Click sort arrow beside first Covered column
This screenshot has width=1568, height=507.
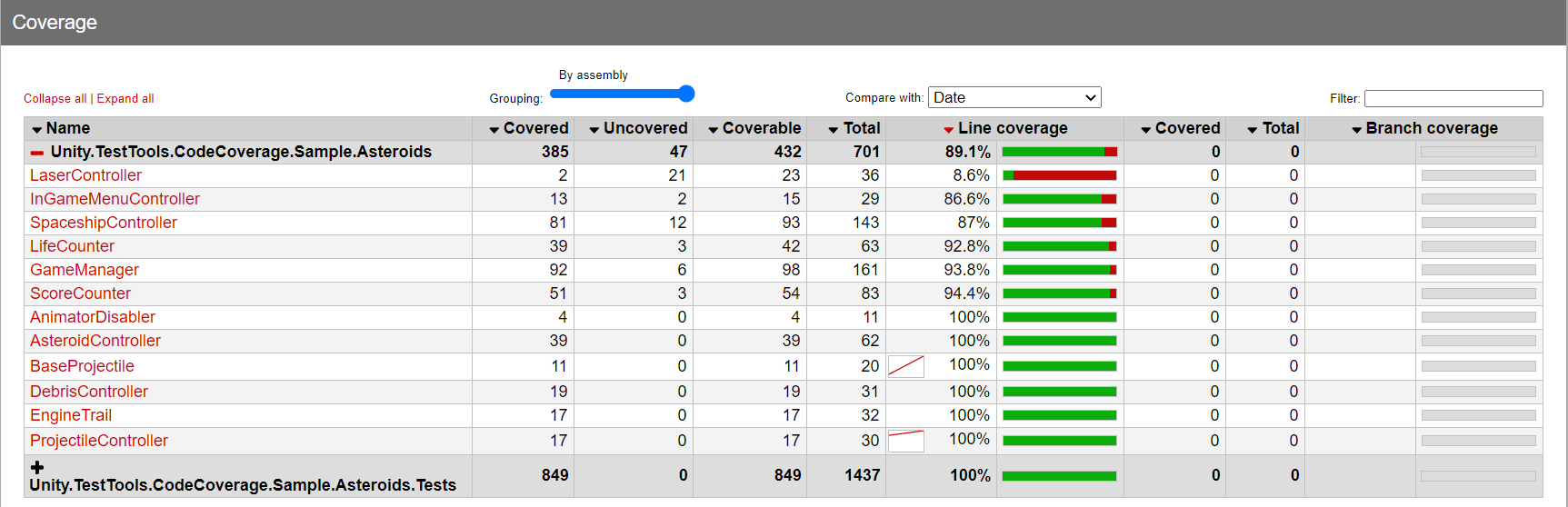pyautogui.click(x=494, y=130)
